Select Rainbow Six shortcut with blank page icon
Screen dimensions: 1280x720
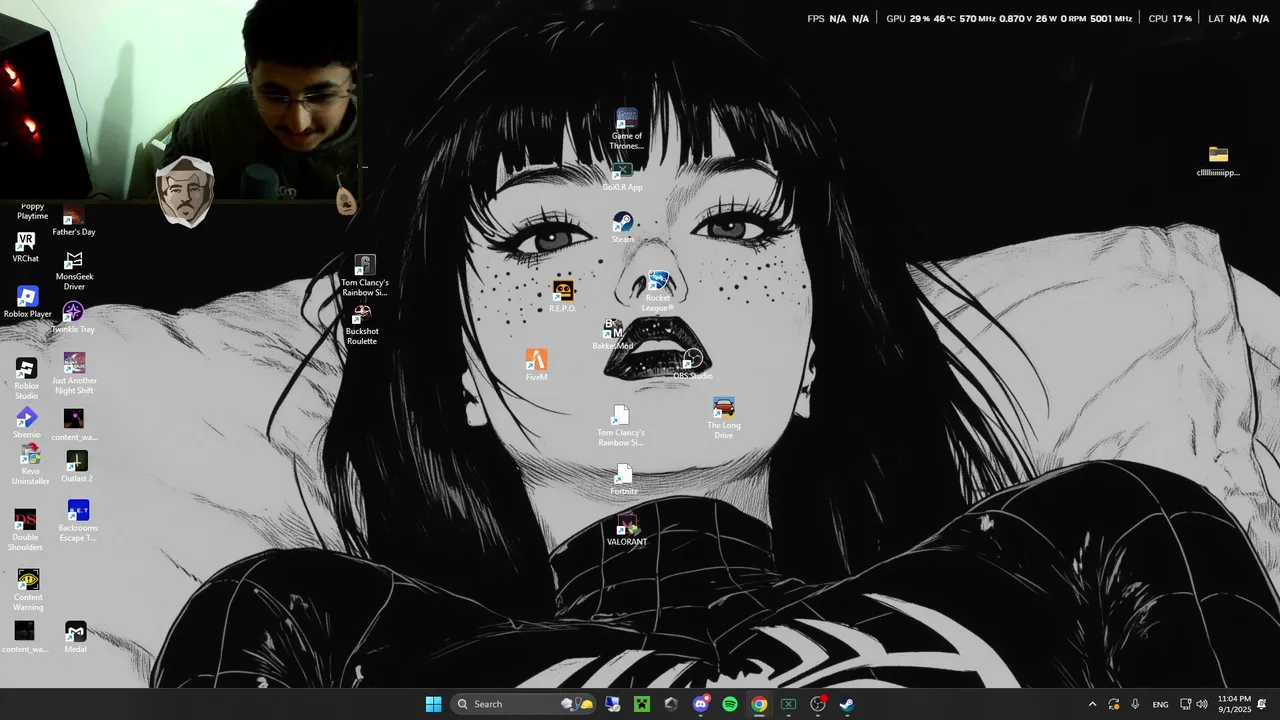tap(621, 426)
